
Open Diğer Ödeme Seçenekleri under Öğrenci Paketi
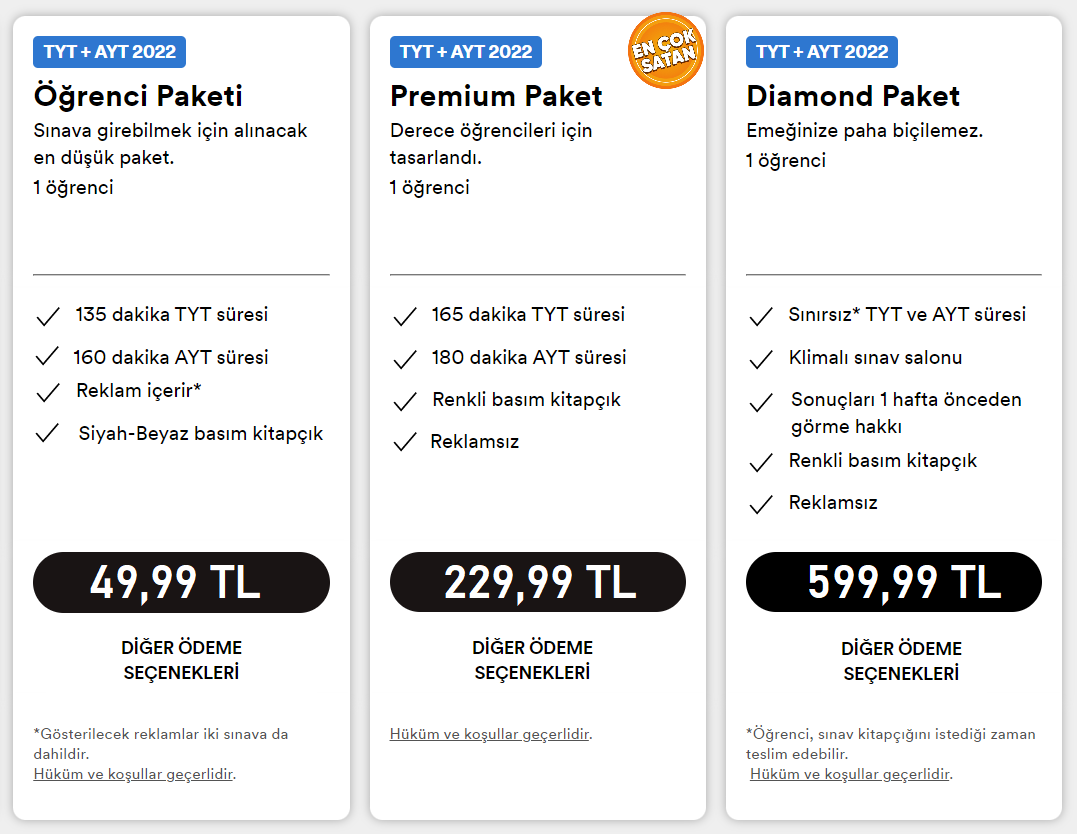point(181,660)
